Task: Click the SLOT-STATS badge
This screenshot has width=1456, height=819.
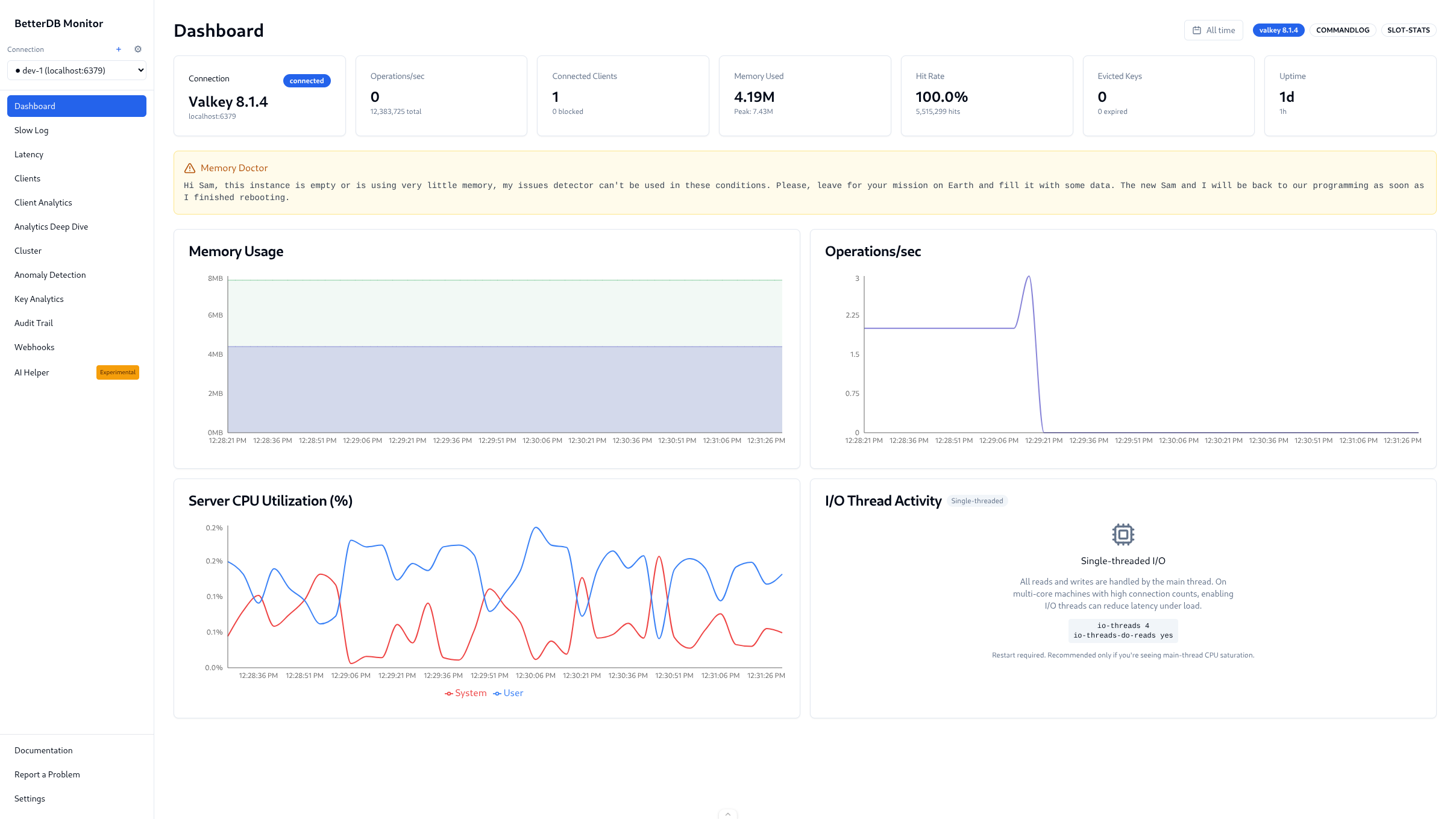Action: [x=1408, y=30]
